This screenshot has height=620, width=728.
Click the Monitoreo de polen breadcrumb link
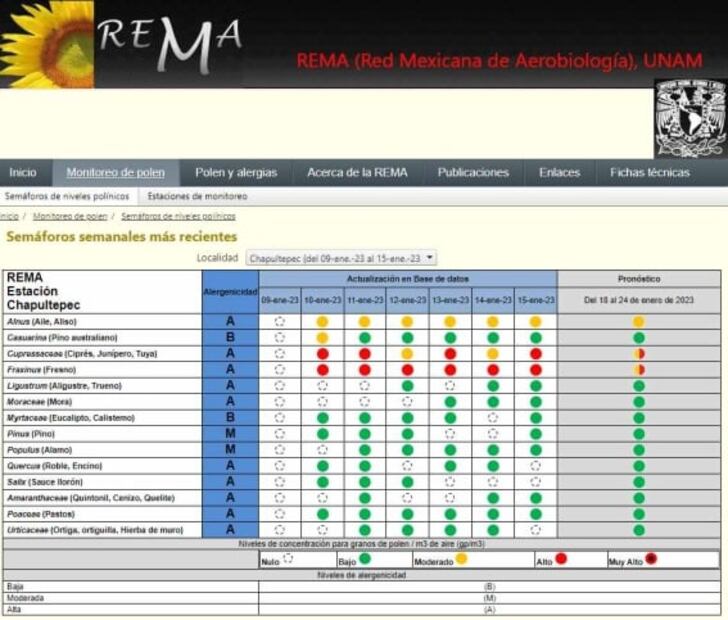pos(70,216)
